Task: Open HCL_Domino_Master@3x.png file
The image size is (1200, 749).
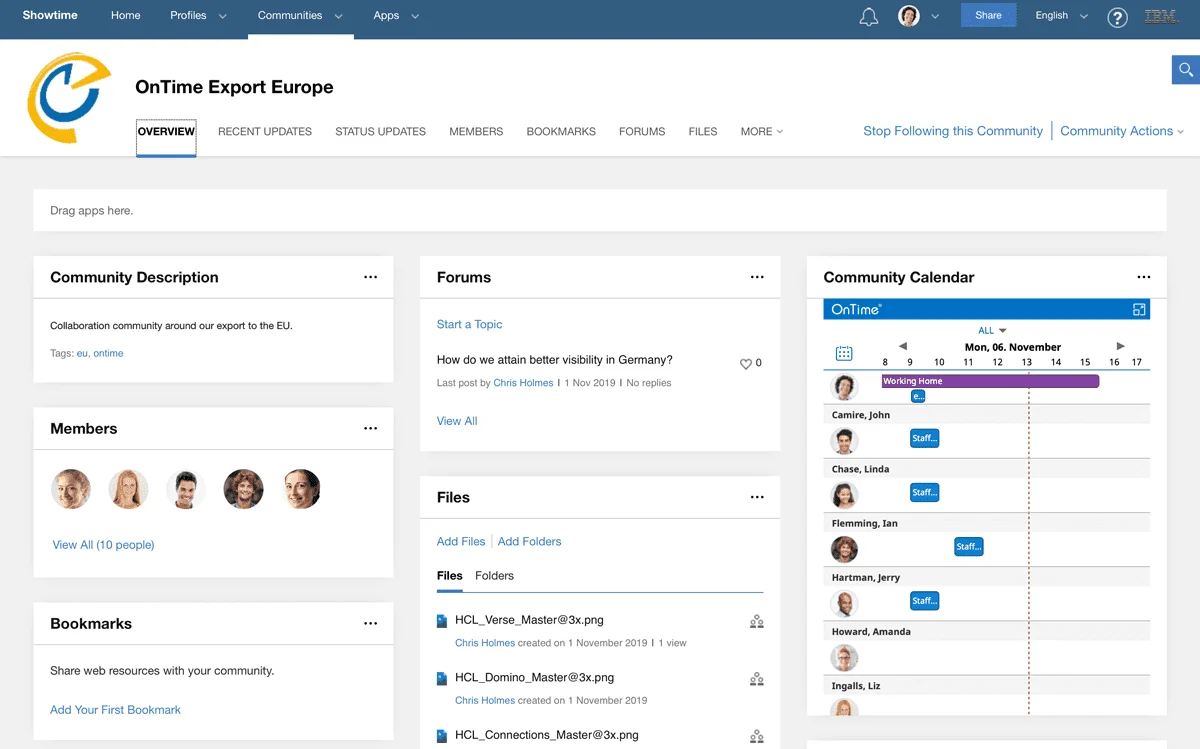Action: click(x=534, y=678)
